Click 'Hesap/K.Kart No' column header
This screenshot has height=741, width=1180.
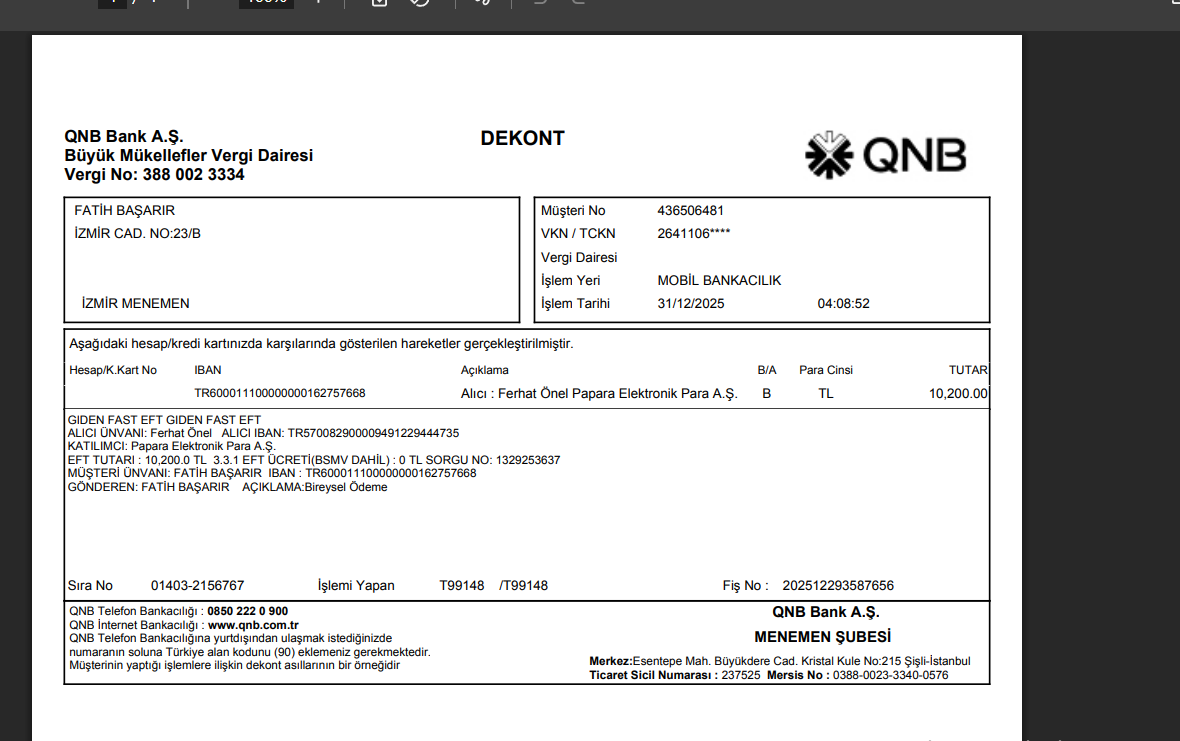click(113, 370)
